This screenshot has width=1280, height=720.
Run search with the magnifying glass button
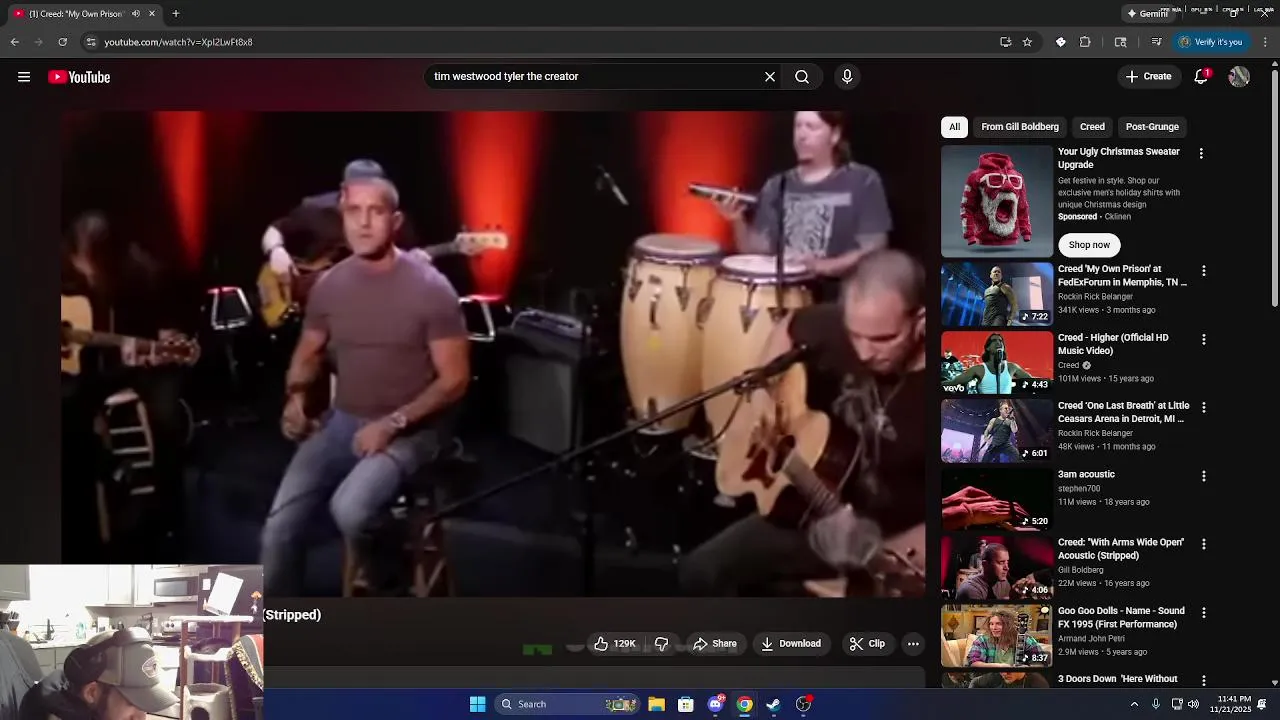(x=802, y=77)
